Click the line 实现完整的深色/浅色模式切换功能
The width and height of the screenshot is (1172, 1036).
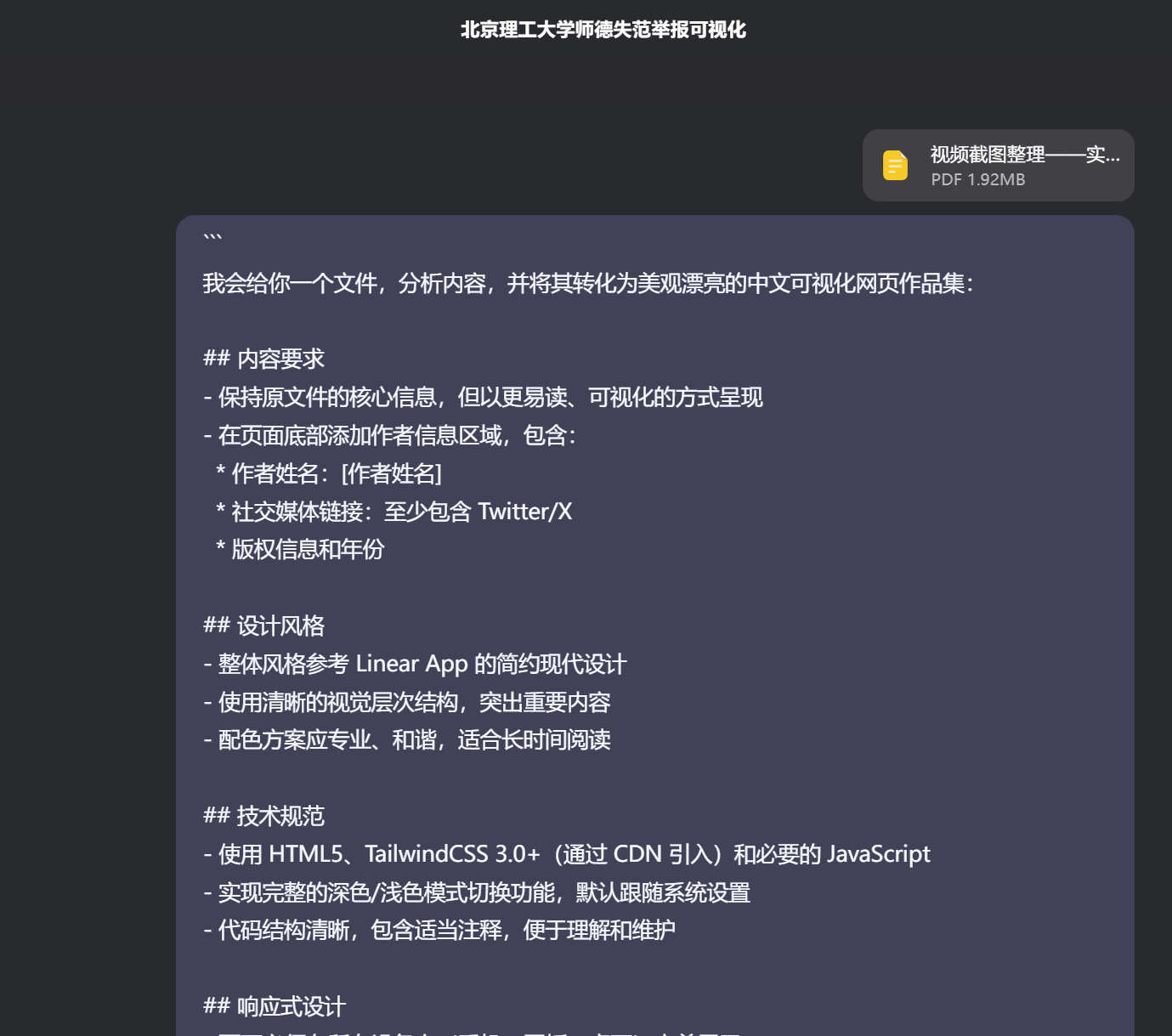click(476, 892)
